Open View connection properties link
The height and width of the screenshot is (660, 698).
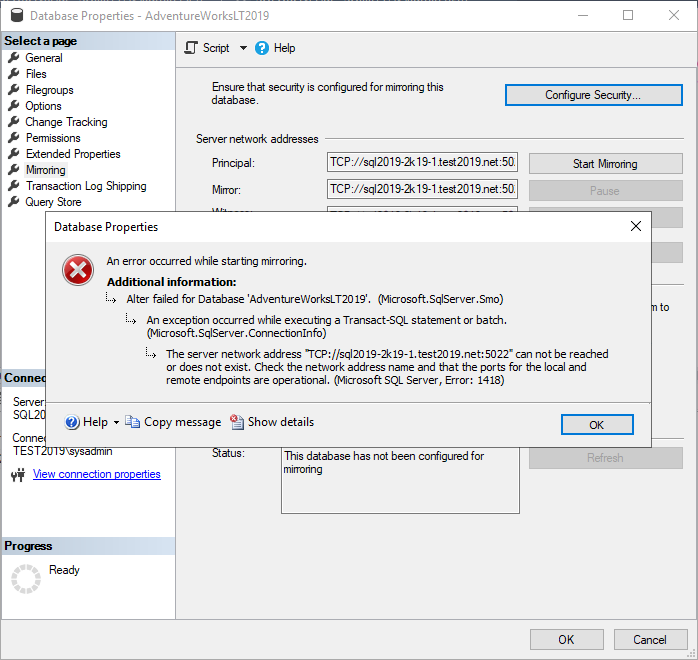click(x=97, y=474)
